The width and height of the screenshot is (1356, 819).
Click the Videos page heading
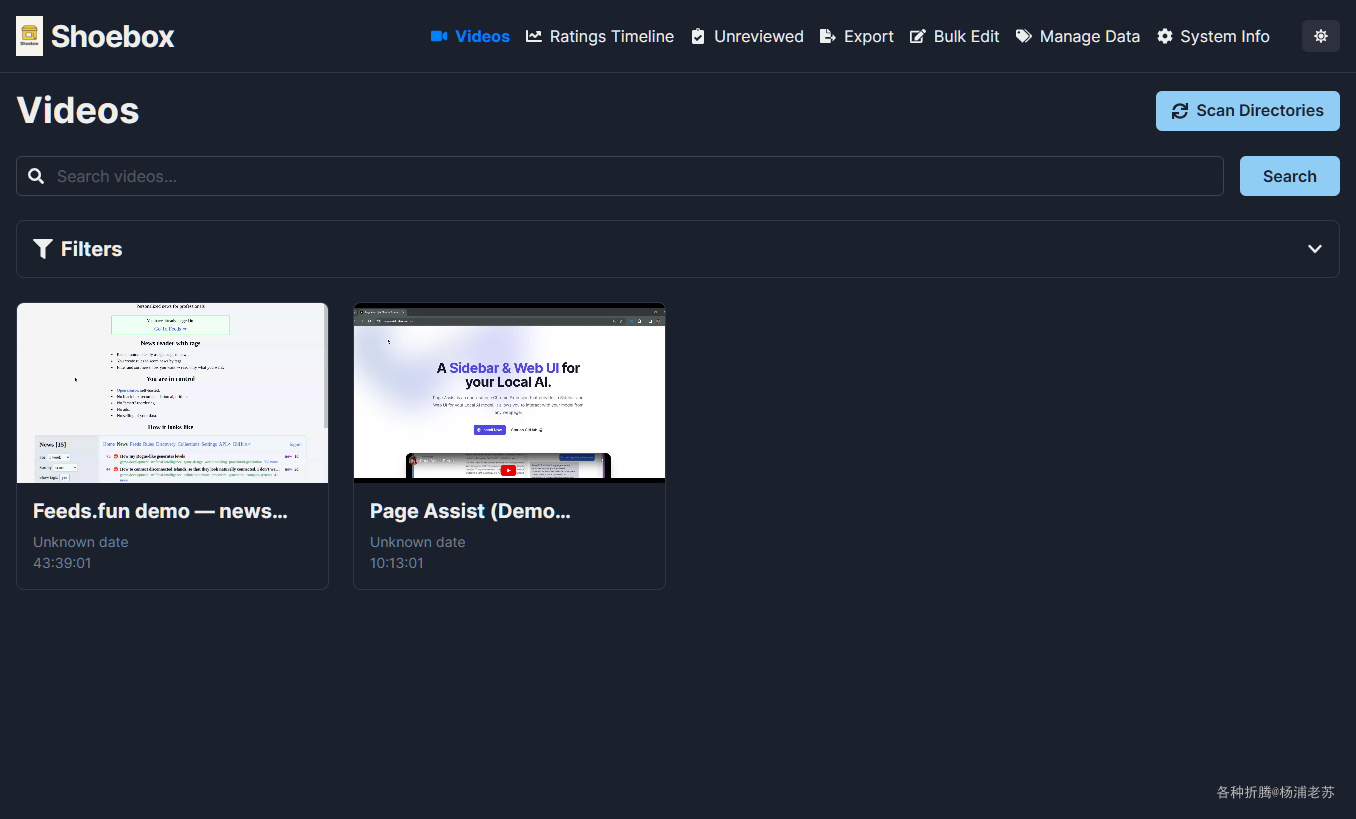pyautogui.click(x=78, y=110)
